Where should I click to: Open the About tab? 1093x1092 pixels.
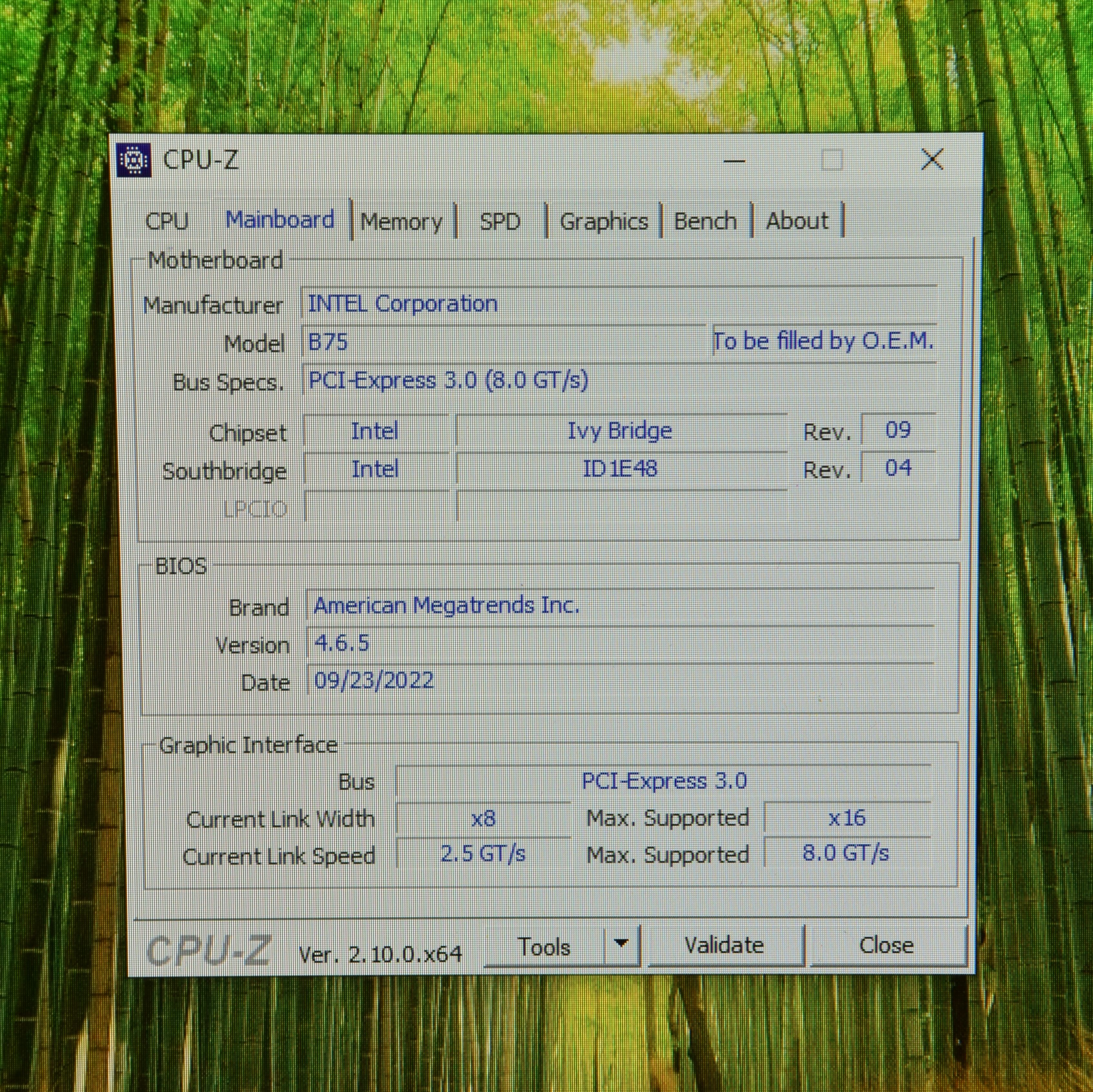tap(797, 220)
